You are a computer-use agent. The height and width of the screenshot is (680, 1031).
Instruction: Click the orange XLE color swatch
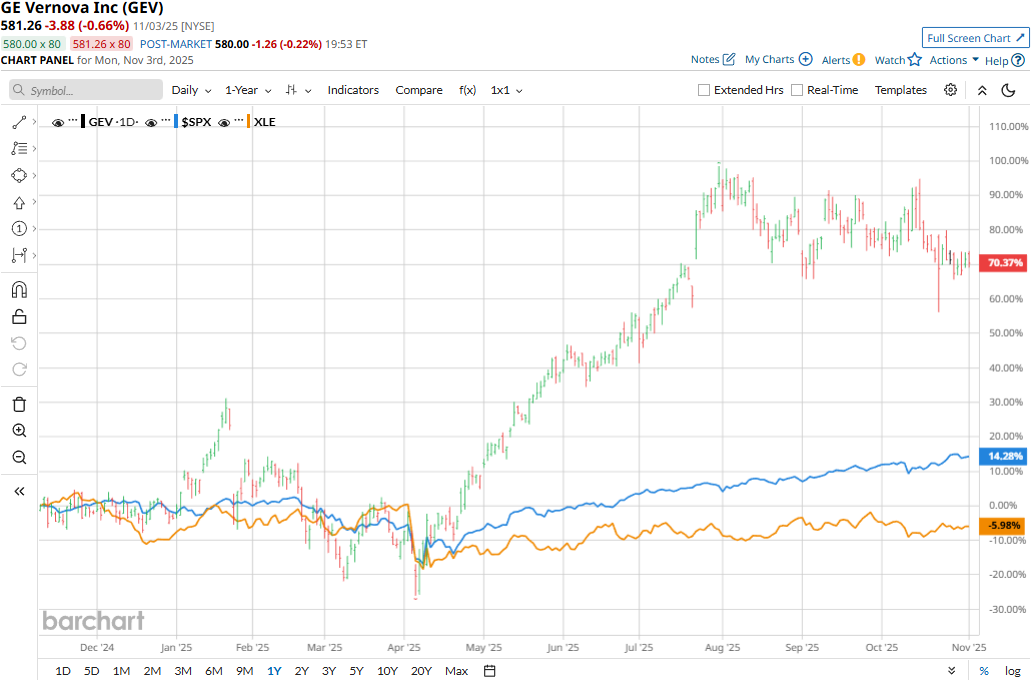pos(250,122)
